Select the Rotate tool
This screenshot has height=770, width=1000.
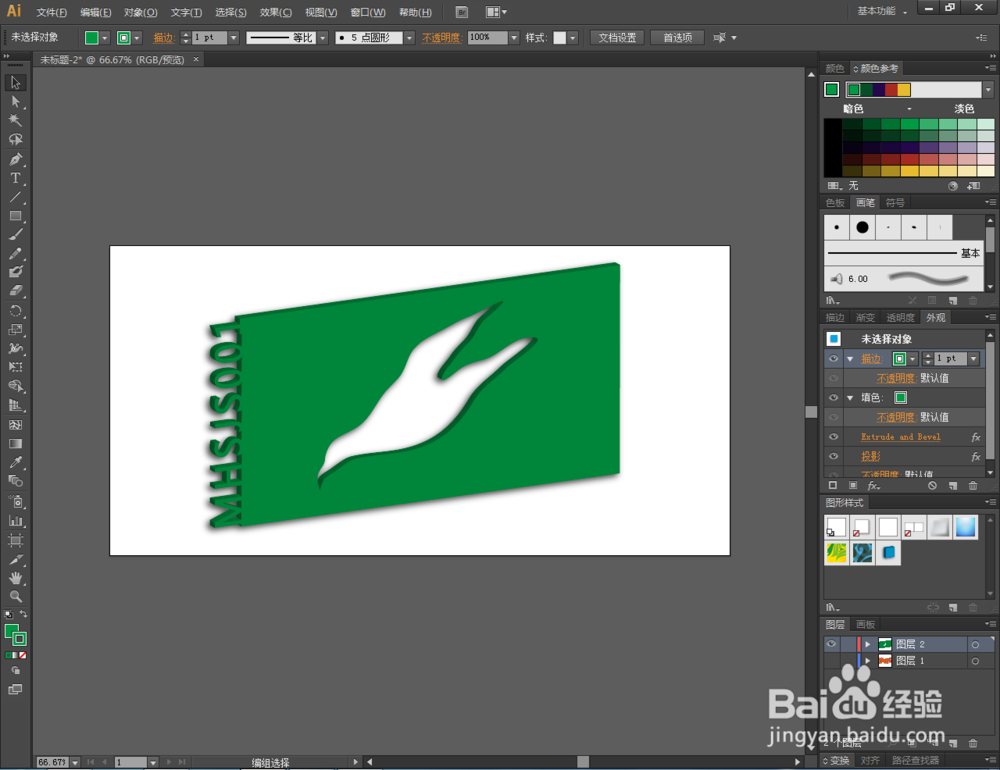(15, 311)
